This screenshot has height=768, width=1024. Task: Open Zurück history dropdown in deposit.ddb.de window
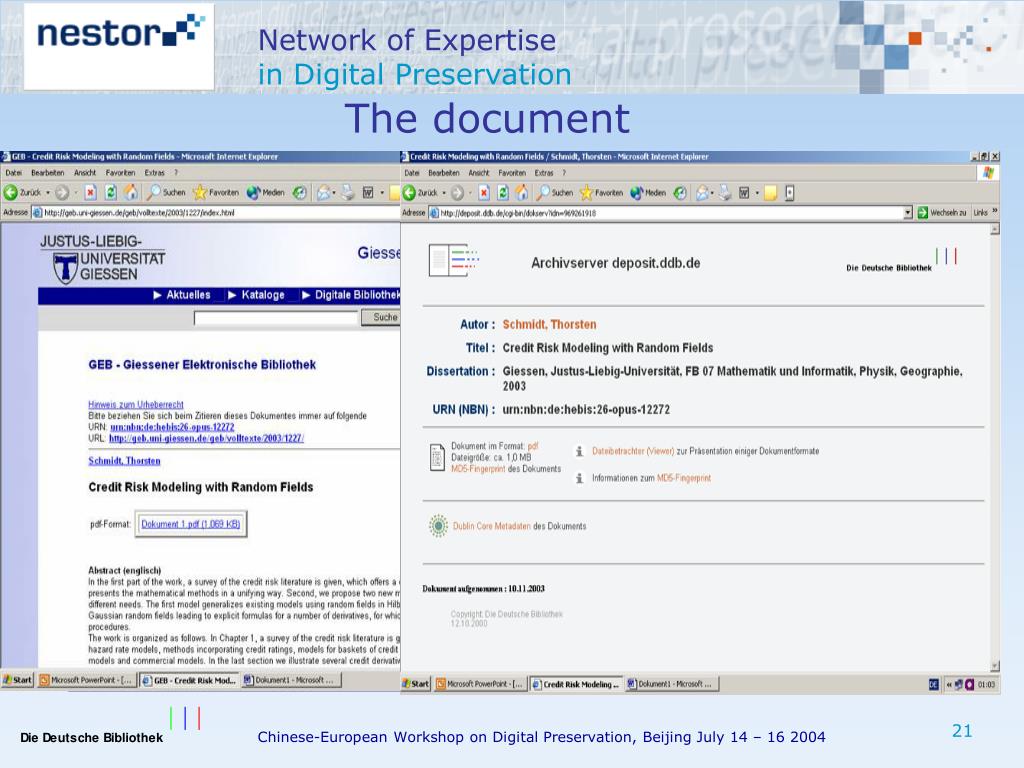[x=444, y=193]
